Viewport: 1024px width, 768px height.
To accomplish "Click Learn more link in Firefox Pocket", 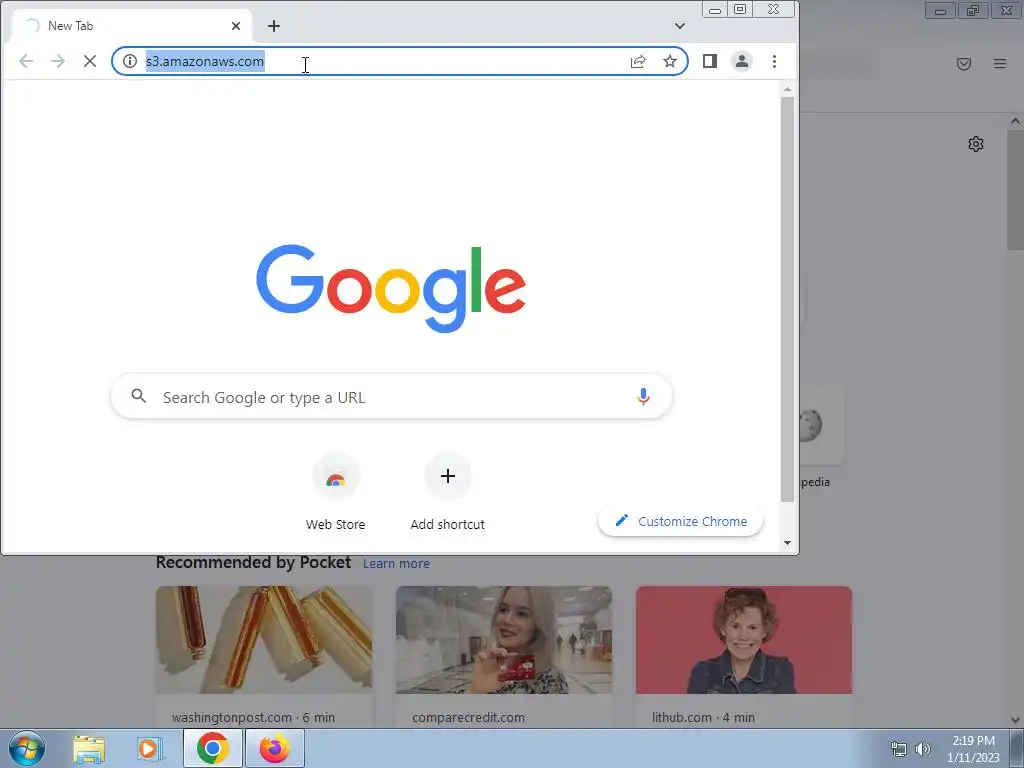I will [396, 564].
